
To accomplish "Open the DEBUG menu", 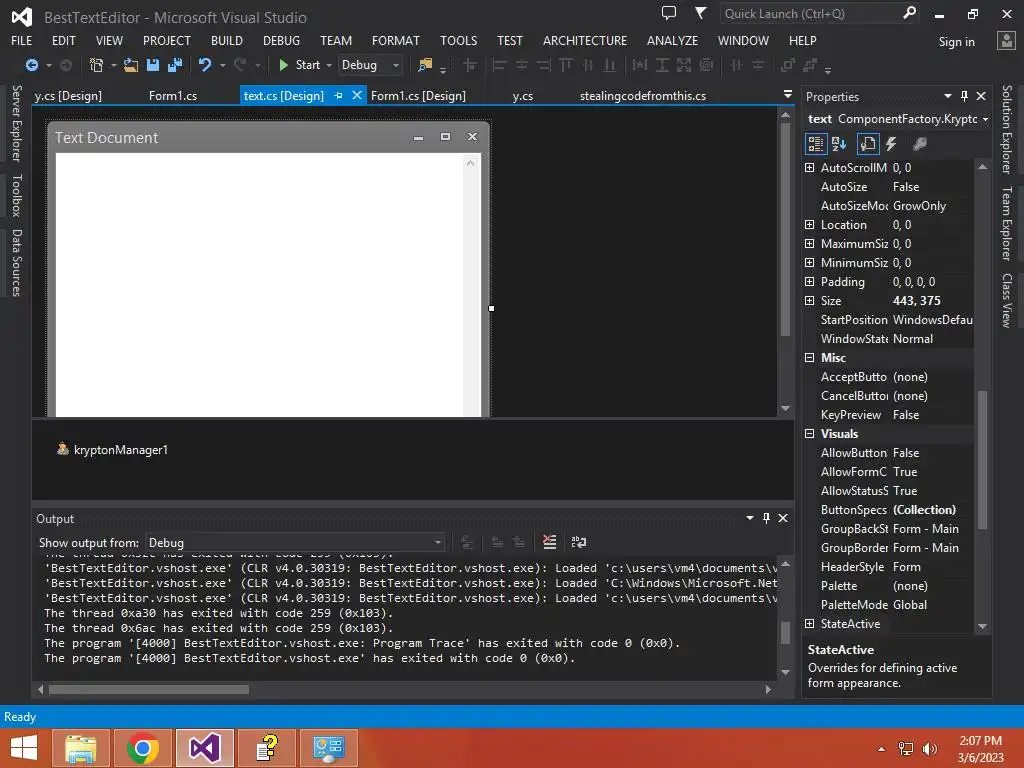I will coord(281,40).
